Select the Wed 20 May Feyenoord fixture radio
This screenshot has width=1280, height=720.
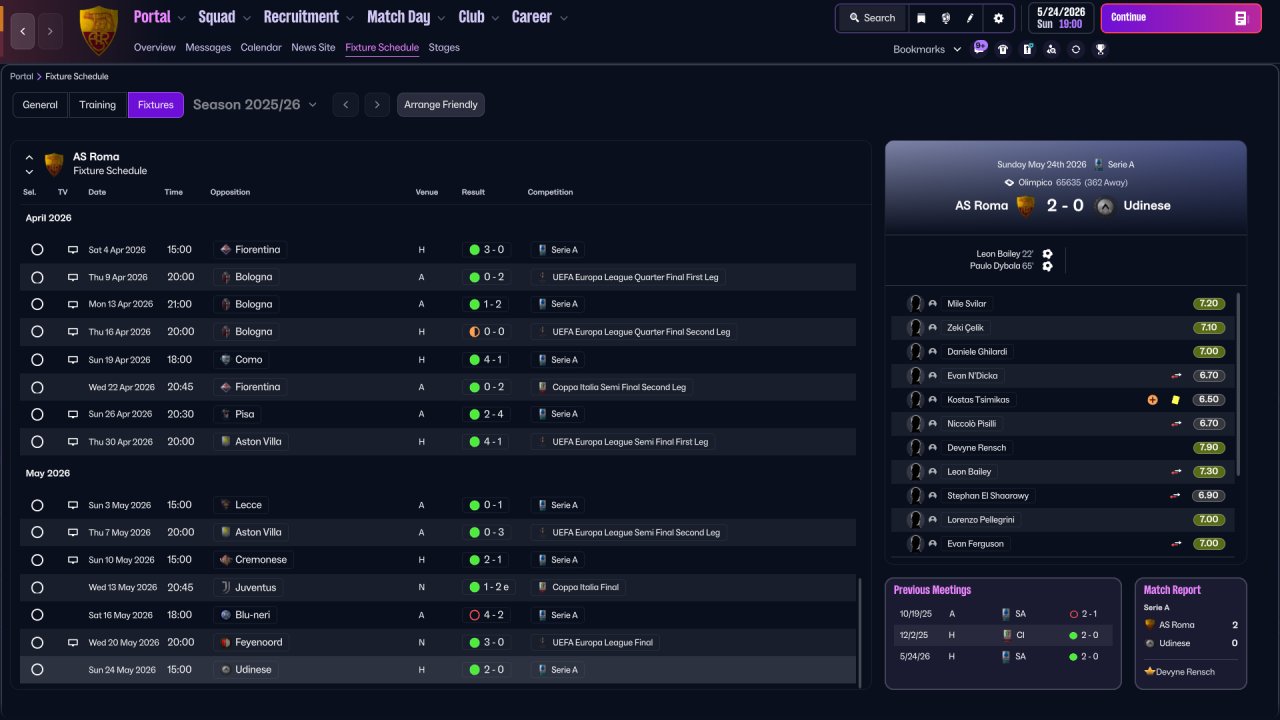pos(37,643)
